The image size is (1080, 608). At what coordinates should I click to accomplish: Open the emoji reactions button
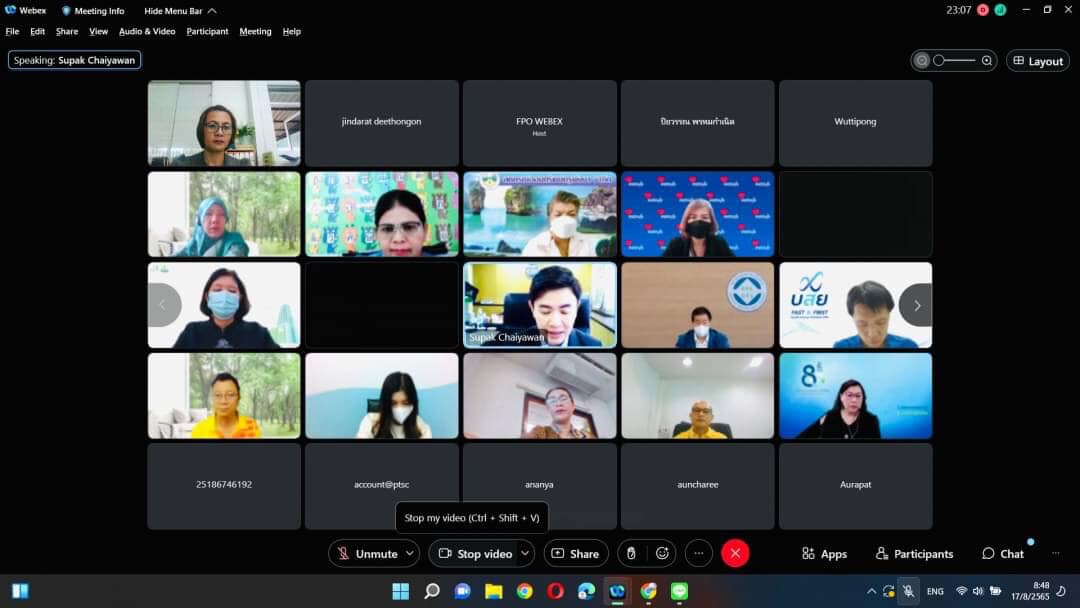[x=661, y=553]
